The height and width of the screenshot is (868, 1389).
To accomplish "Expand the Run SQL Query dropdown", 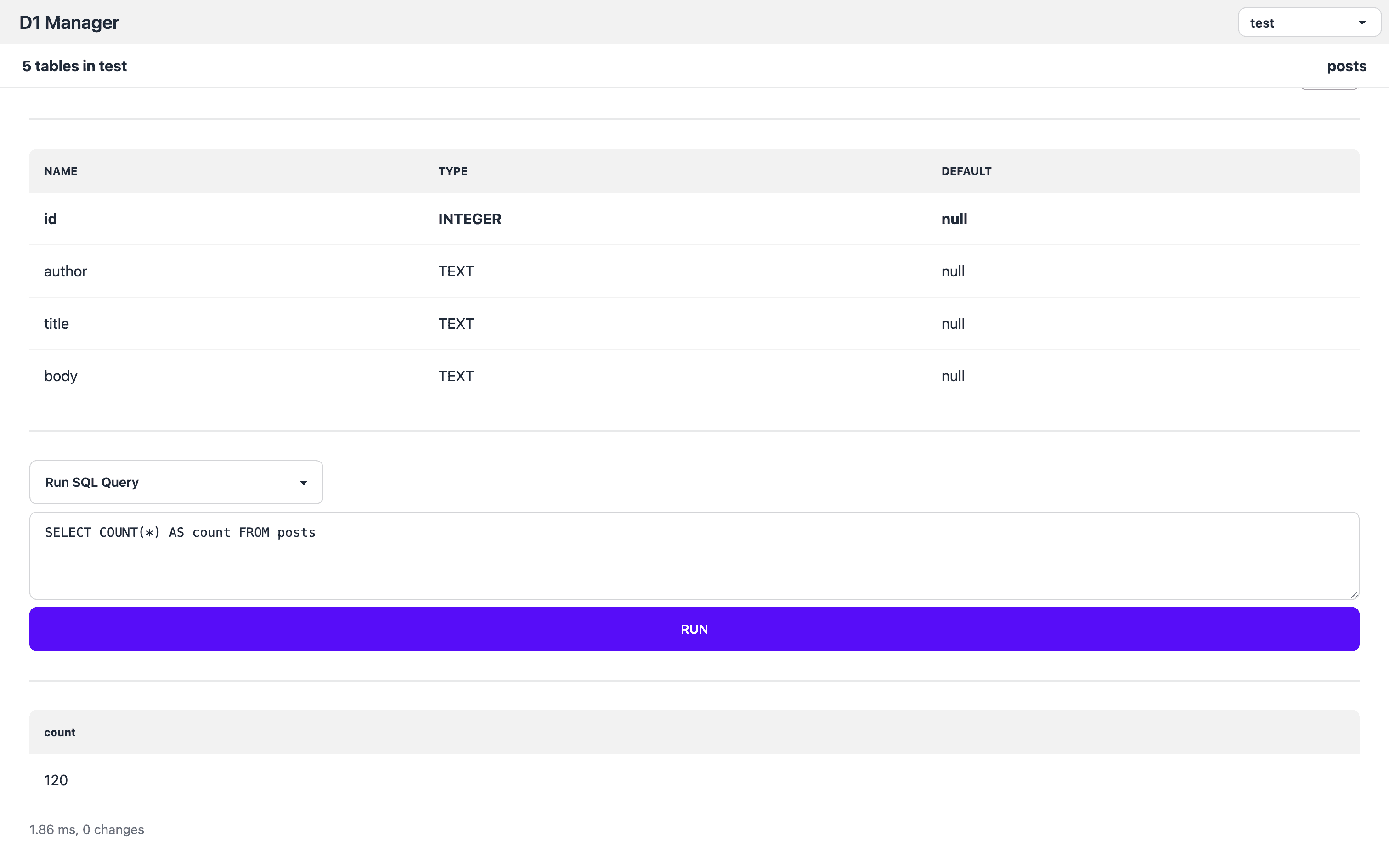I will coord(175,482).
